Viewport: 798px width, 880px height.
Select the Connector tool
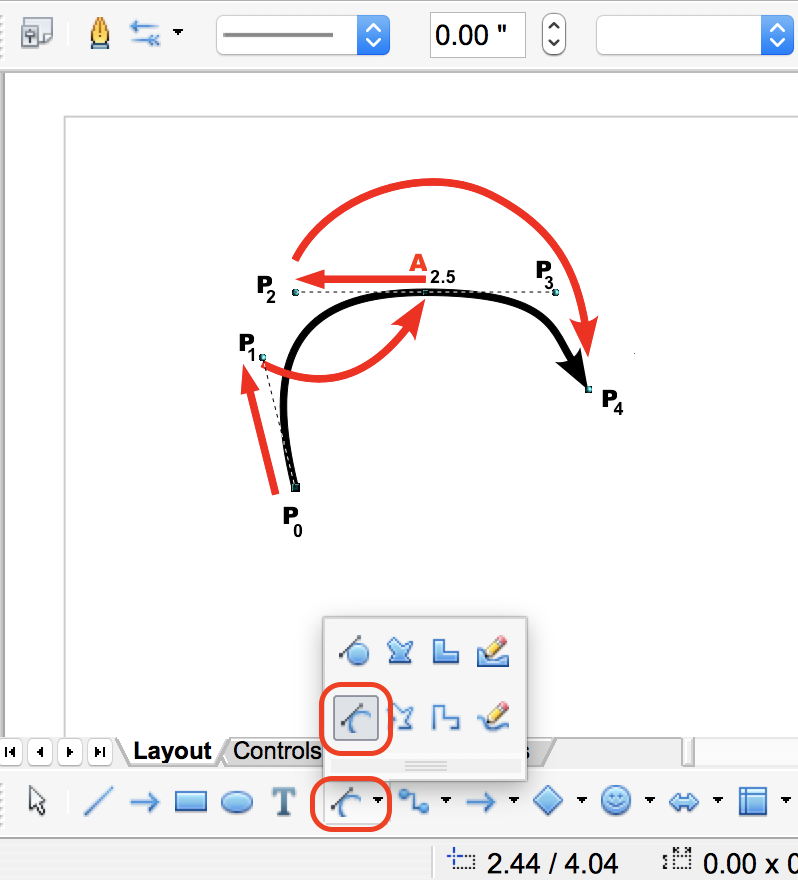click(414, 801)
